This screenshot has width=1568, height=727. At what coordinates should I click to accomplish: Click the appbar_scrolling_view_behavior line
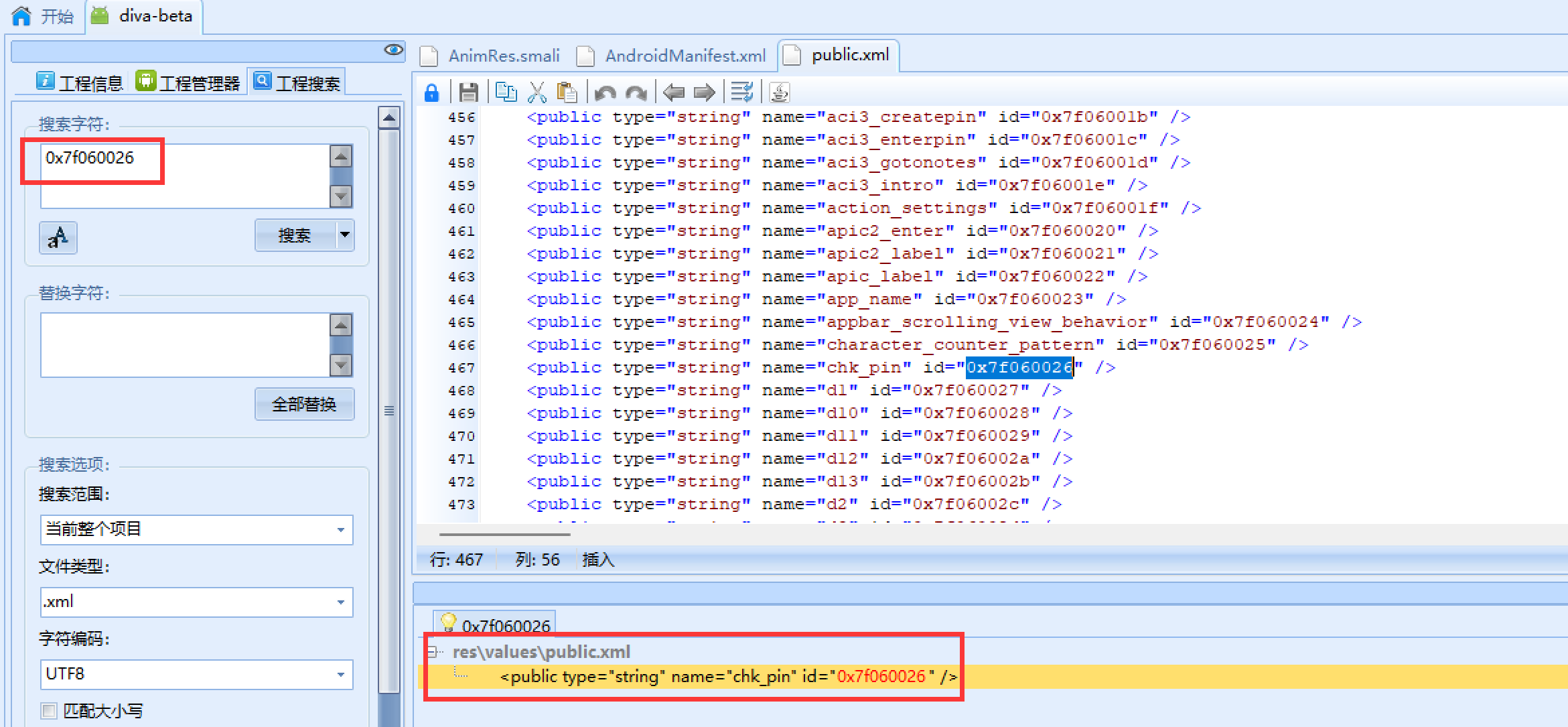943,322
